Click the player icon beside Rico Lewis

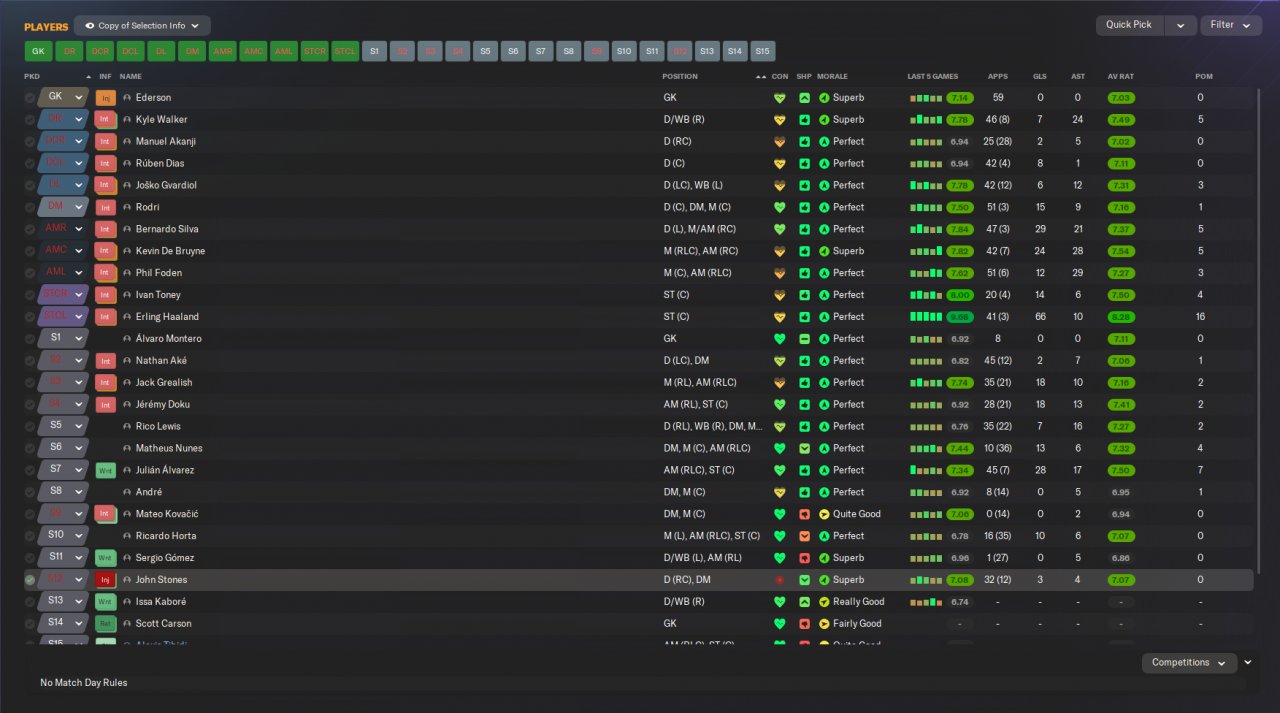pos(127,427)
